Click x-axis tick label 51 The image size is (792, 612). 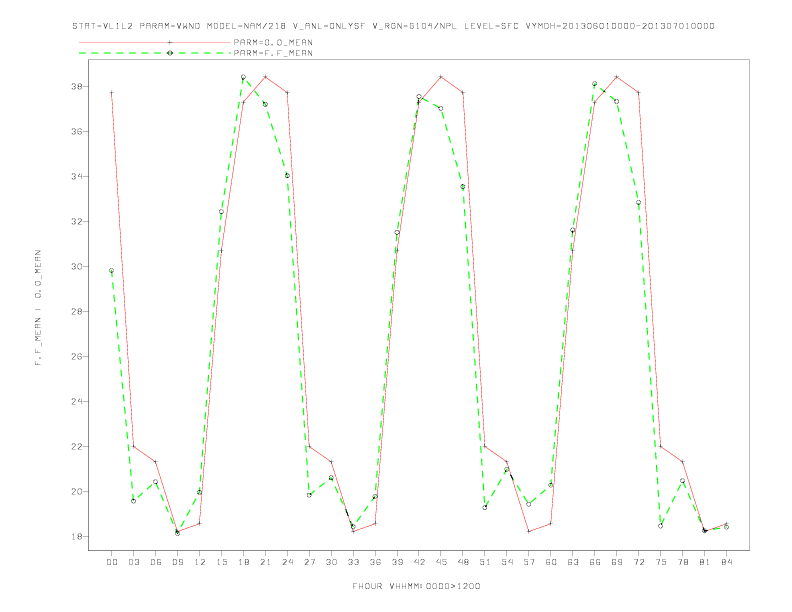485,562
